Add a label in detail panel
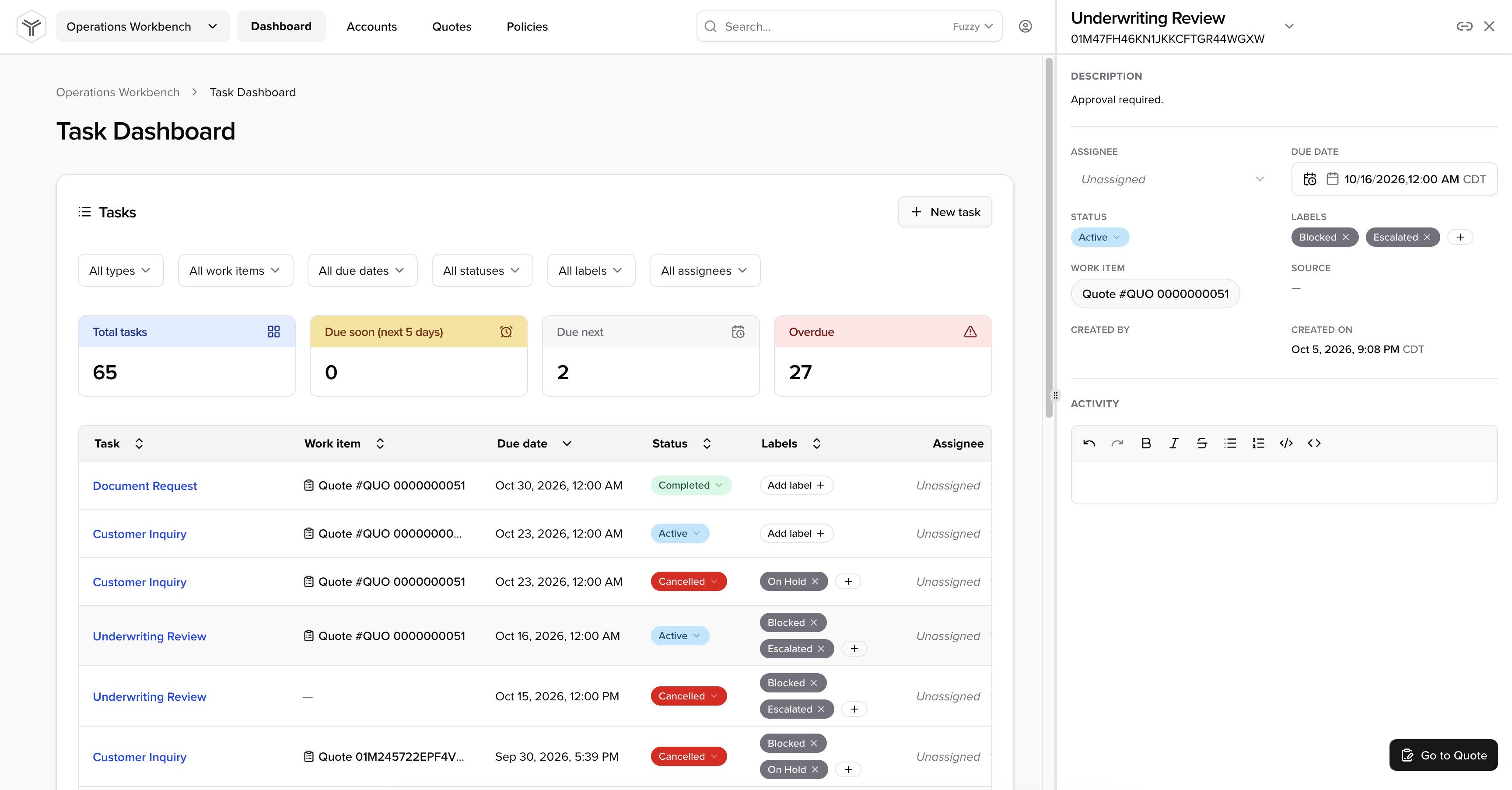Image resolution: width=1512 pixels, height=790 pixels. coord(1460,237)
